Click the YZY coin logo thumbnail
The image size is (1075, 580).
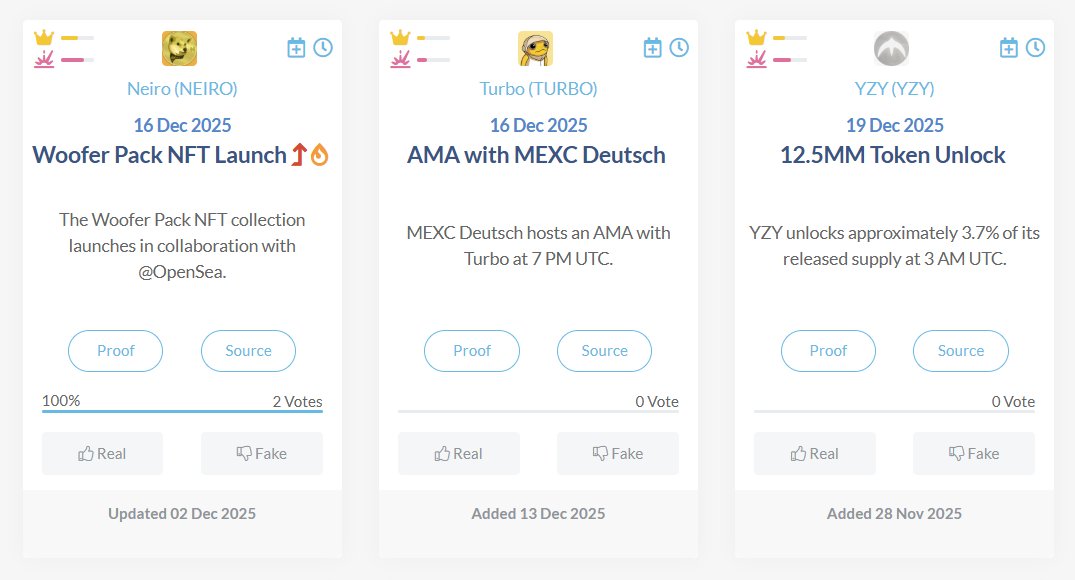coord(891,48)
